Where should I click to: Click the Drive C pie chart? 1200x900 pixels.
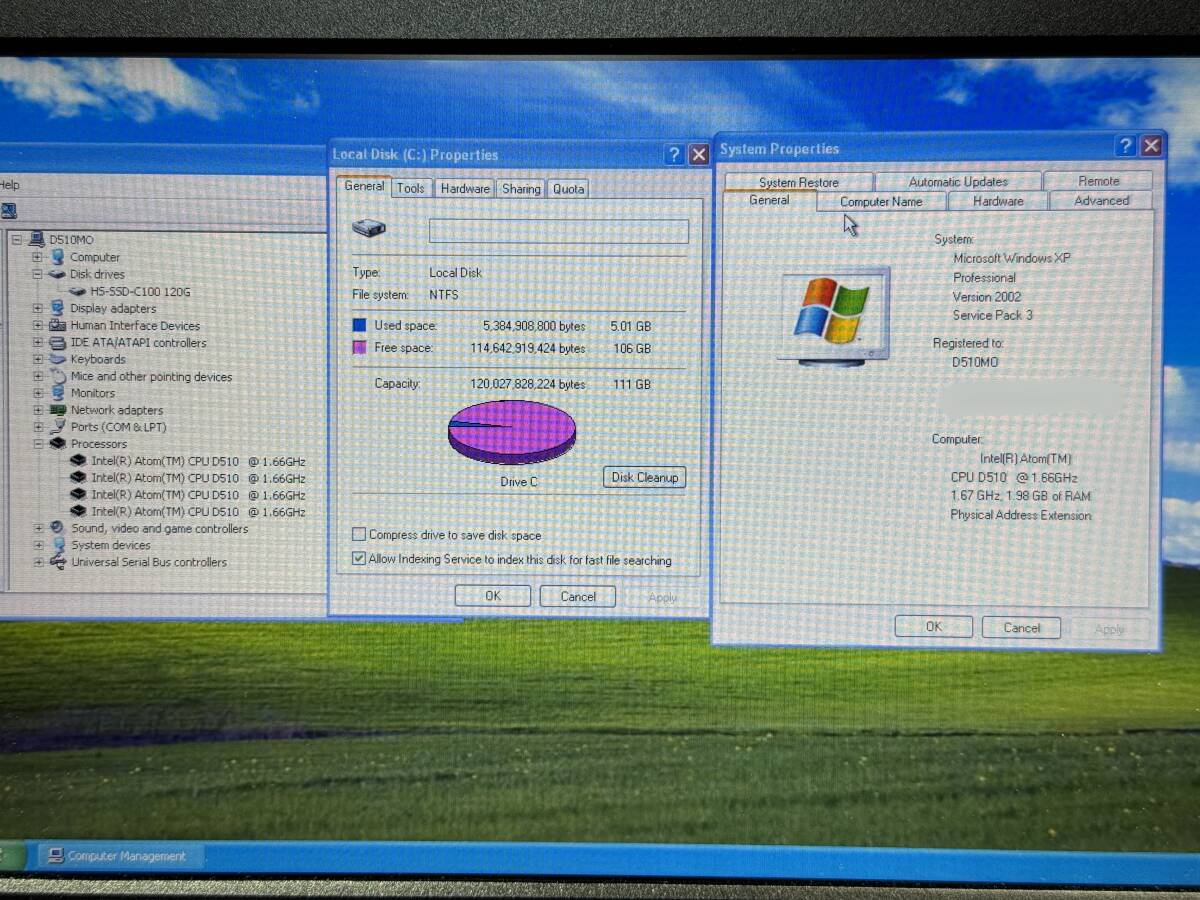pyautogui.click(x=512, y=432)
